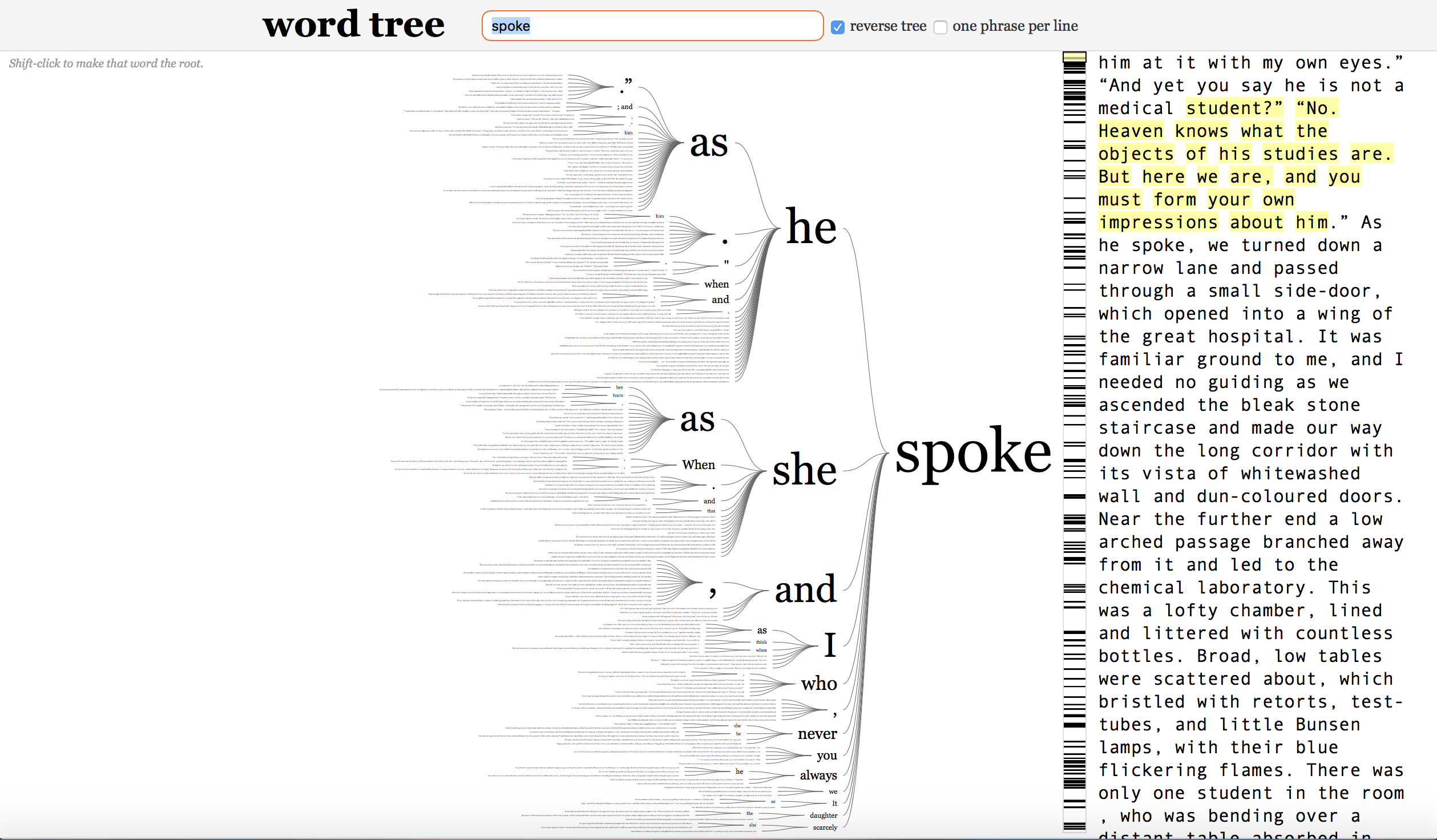This screenshot has height=840, width=1437.
Task: Click highlighted text 'Heaven knows what the'
Action: 1212,131
